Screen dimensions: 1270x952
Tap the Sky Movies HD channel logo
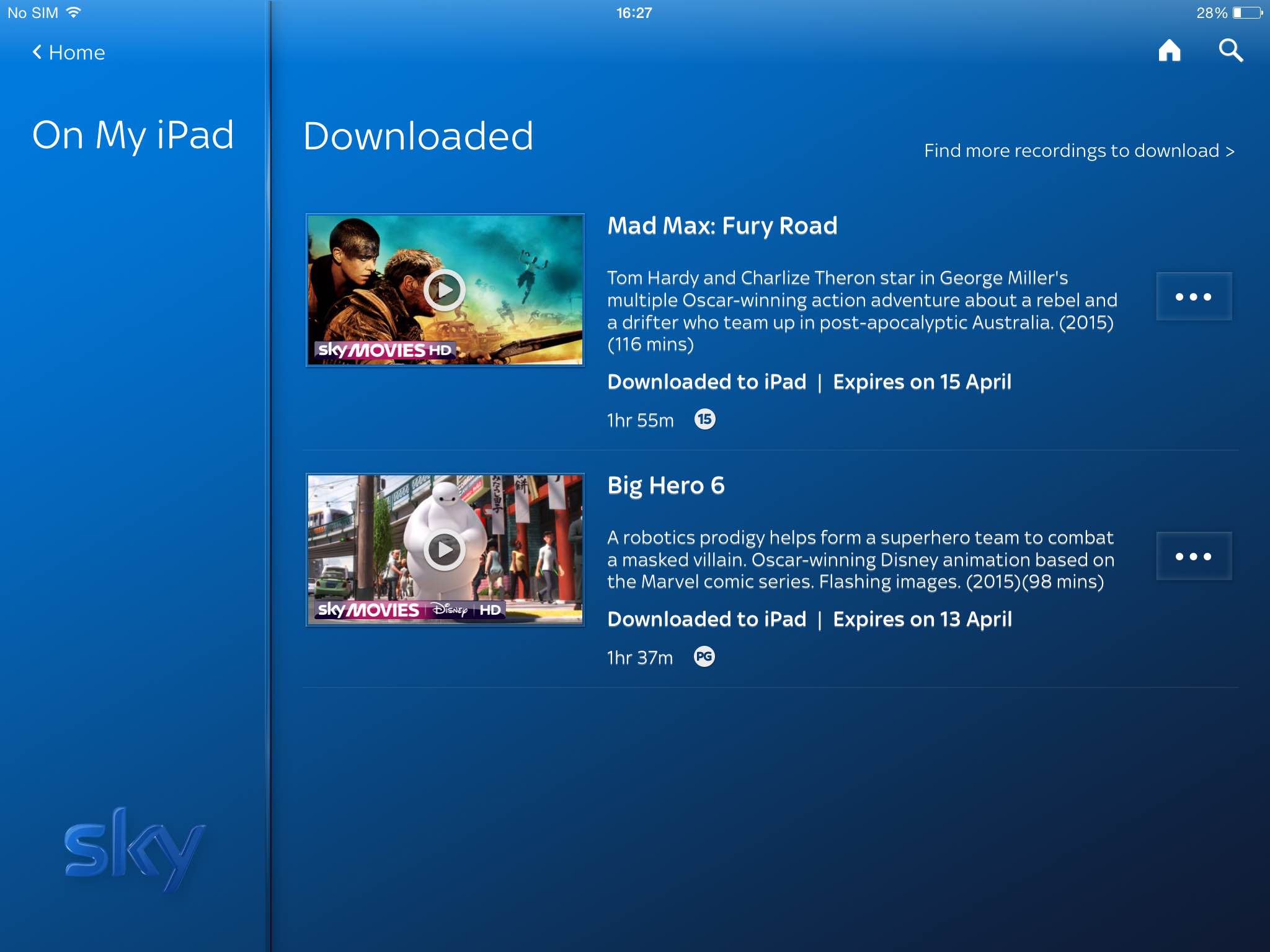[384, 350]
